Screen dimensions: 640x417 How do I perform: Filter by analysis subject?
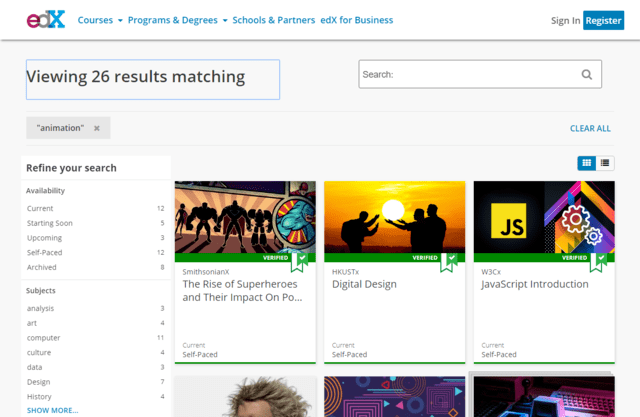point(96,308)
